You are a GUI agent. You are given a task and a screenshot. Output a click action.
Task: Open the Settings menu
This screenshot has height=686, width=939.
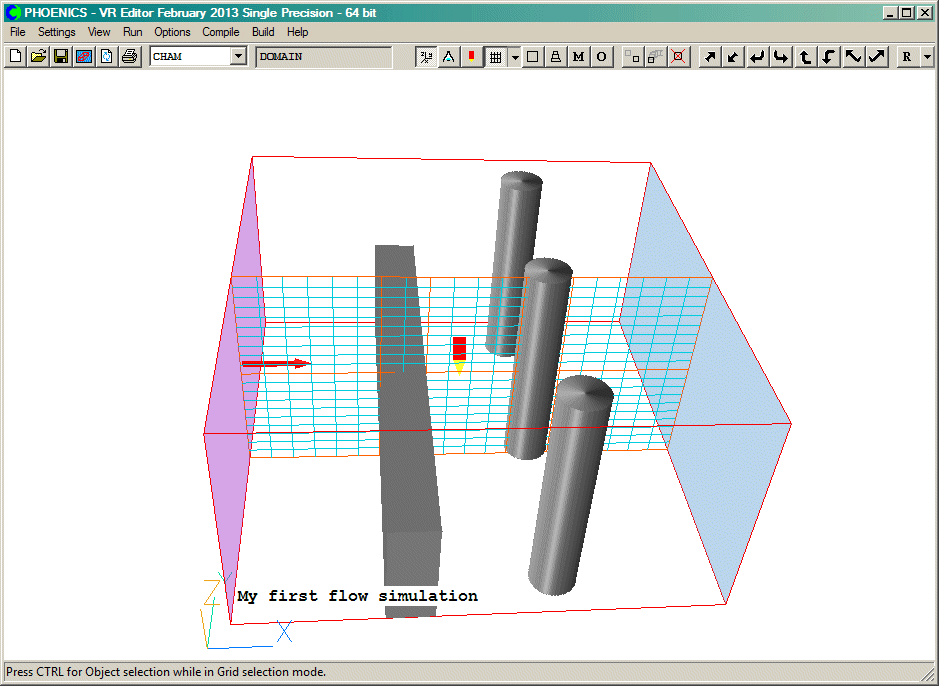pos(56,32)
